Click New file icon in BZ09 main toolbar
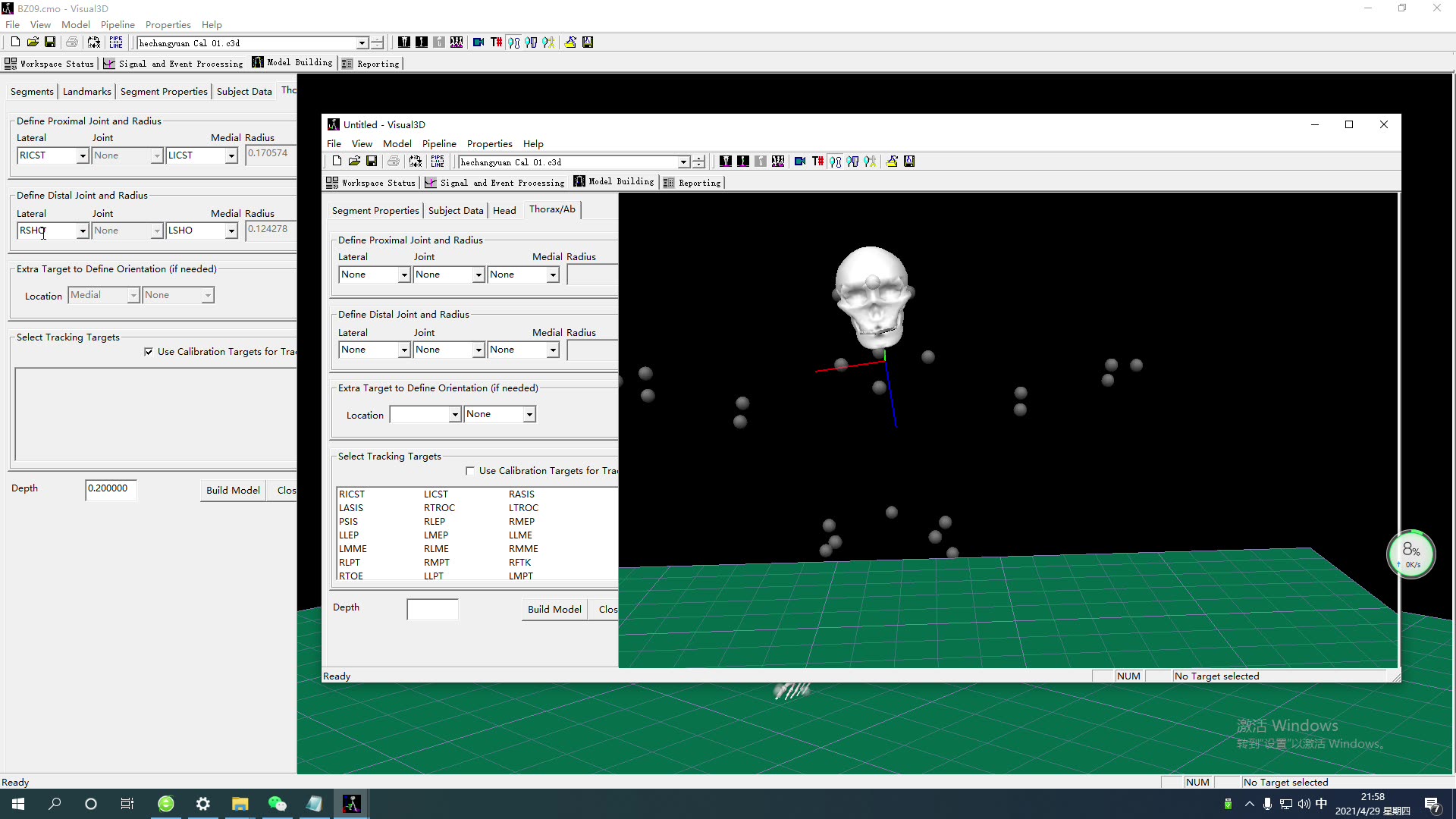1456x819 pixels. (x=15, y=42)
